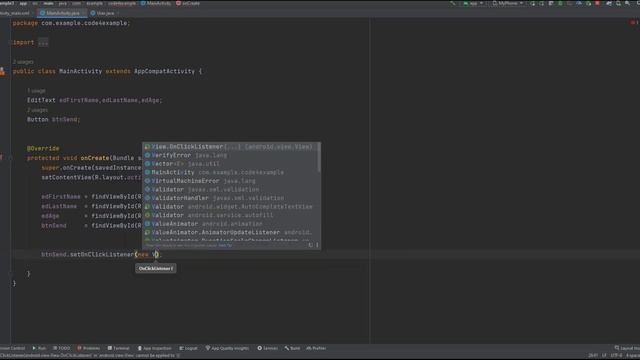Open the App Inspection tool window
Image resolution: width=640 pixels, height=360 pixels.
(154, 348)
